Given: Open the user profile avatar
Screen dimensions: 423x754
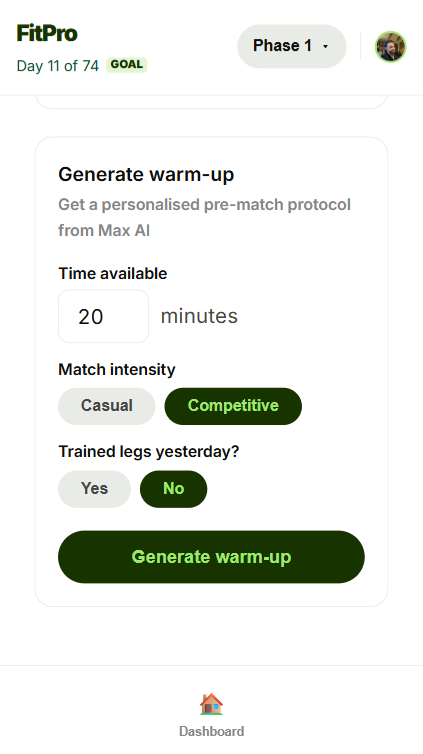Looking at the screenshot, I should (390, 47).
